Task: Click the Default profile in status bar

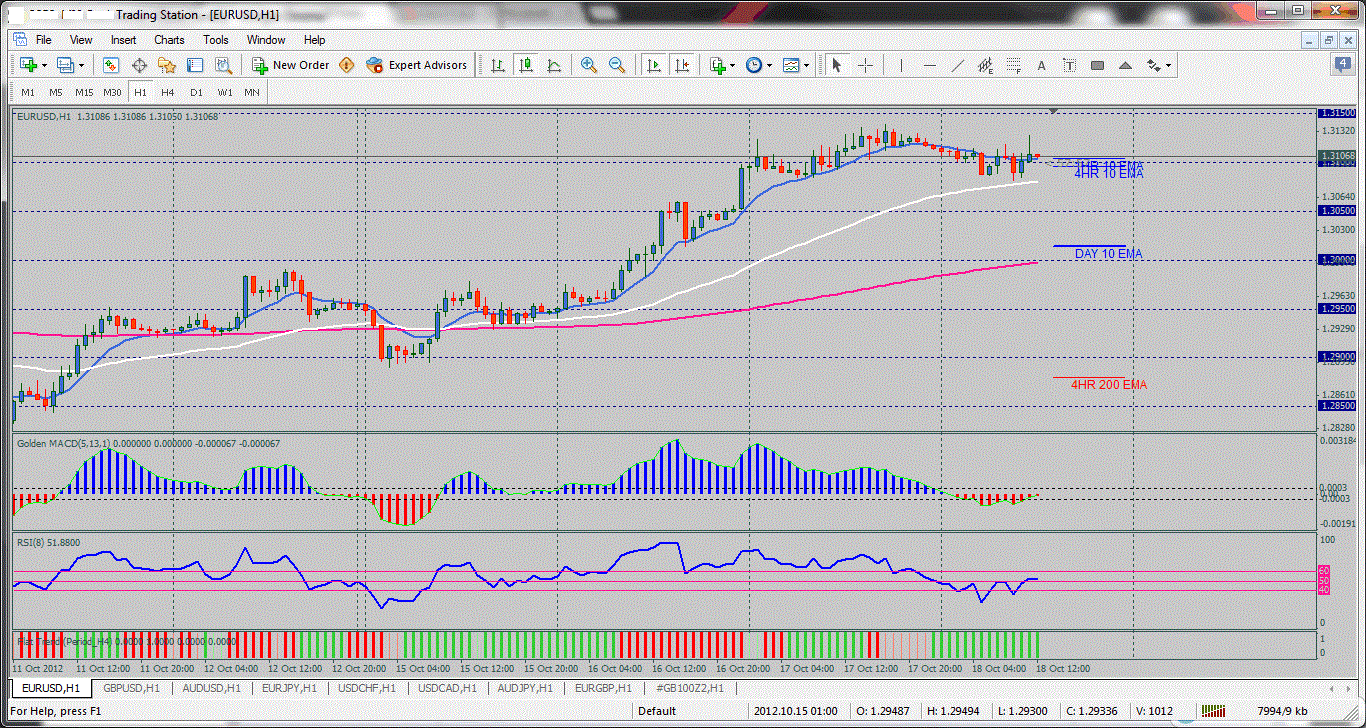Action: (657, 711)
